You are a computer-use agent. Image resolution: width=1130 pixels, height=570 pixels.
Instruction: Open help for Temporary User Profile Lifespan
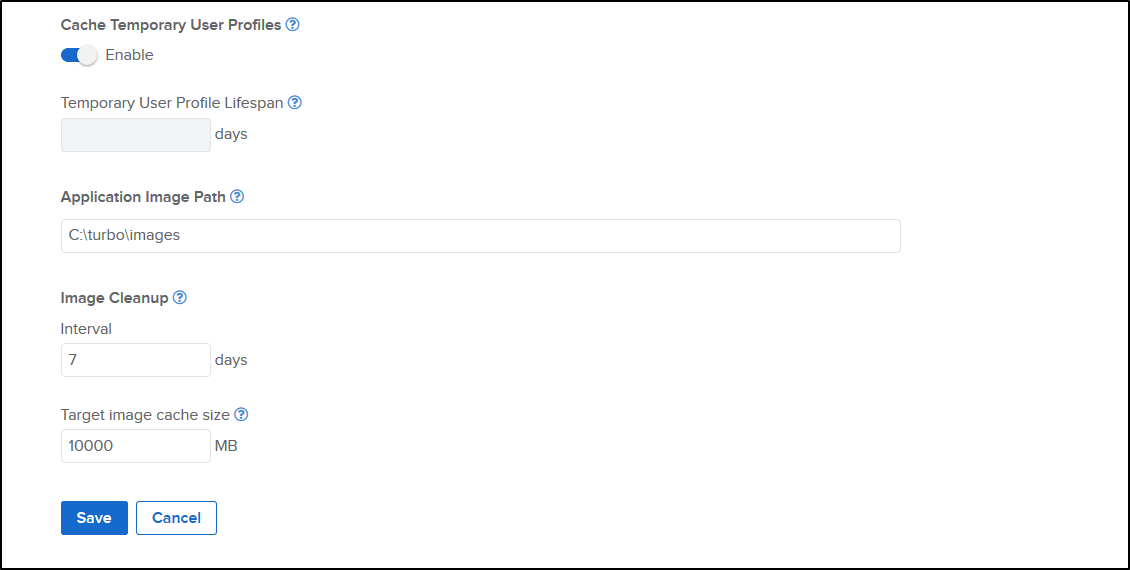[295, 102]
